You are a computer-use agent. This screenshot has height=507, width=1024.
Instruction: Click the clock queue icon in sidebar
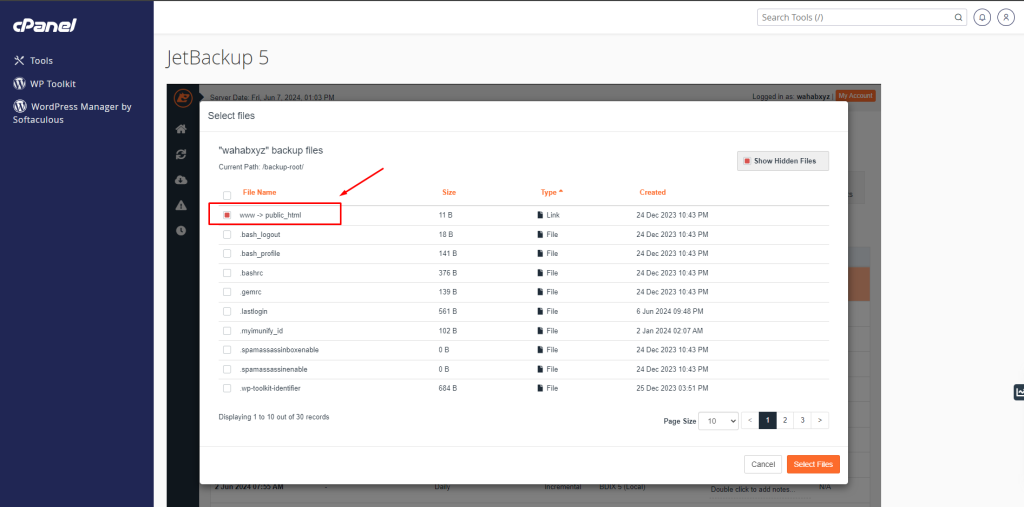[x=181, y=230]
